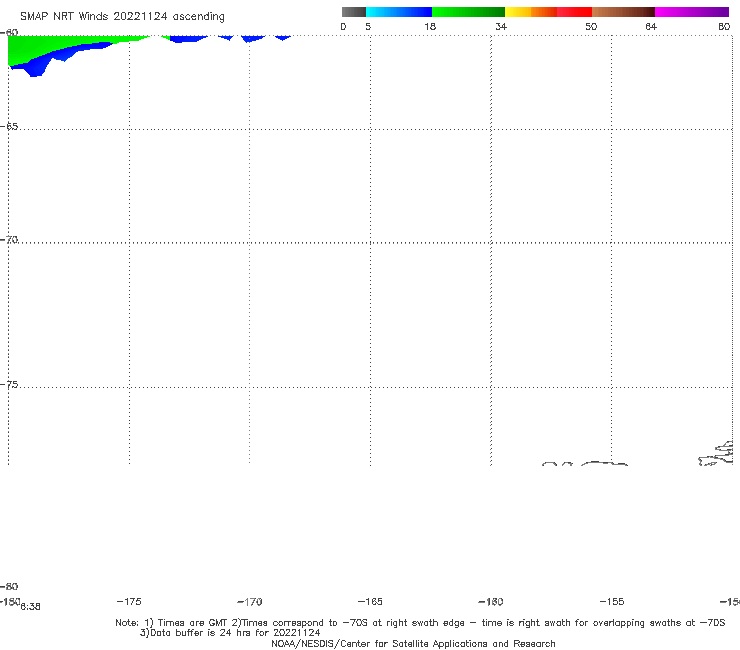This screenshot has height=650, width=740.
Task: Click the NOAA/NESDIS Center for Satellite Applications credit
Action: coord(413,643)
